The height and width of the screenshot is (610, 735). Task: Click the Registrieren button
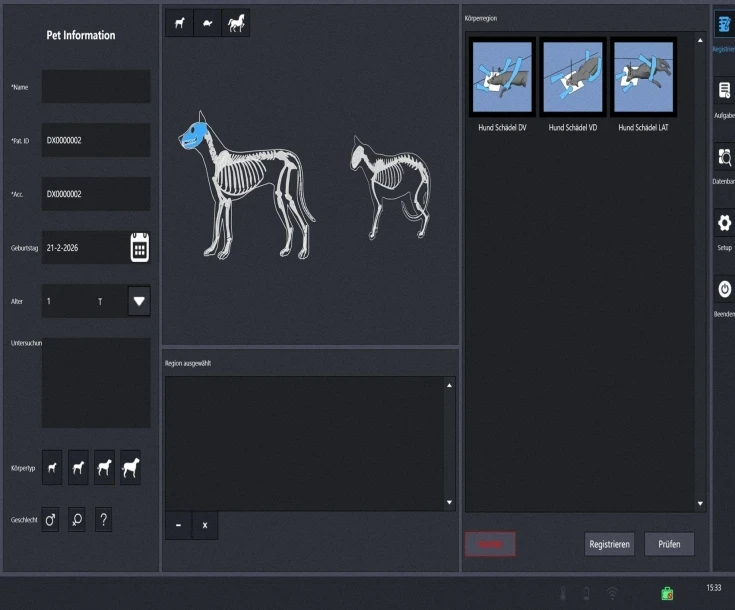click(609, 544)
